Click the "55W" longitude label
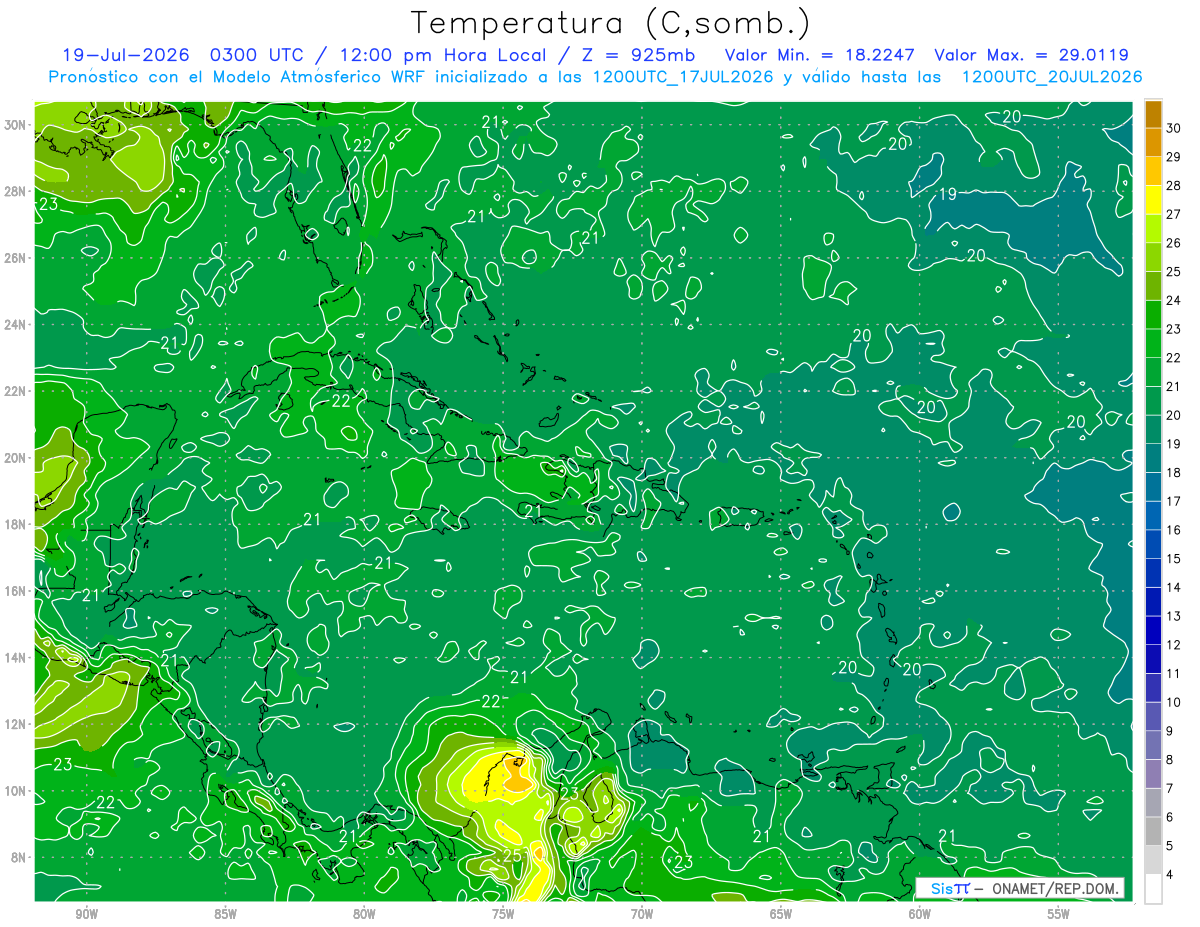1200x927 pixels. 1059,914
